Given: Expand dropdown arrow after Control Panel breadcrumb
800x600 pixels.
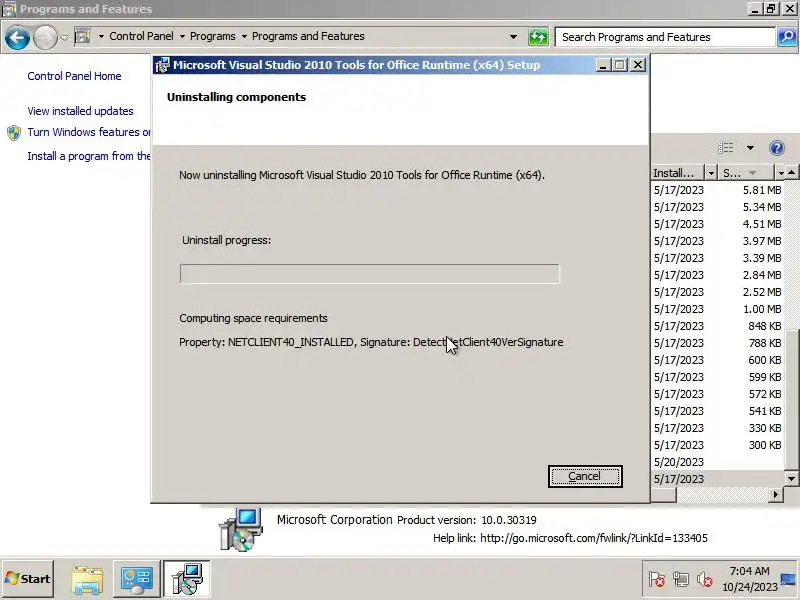Looking at the screenshot, I should (182, 37).
